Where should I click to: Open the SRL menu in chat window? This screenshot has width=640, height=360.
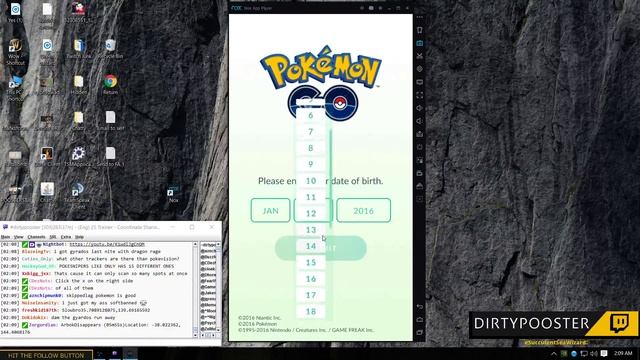pos(53,237)
